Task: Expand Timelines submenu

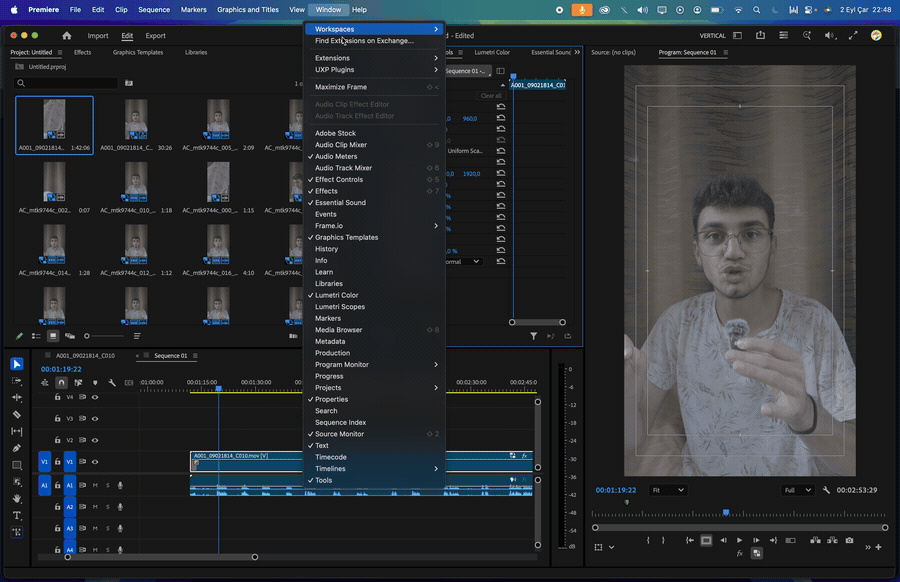Action: 374,468
